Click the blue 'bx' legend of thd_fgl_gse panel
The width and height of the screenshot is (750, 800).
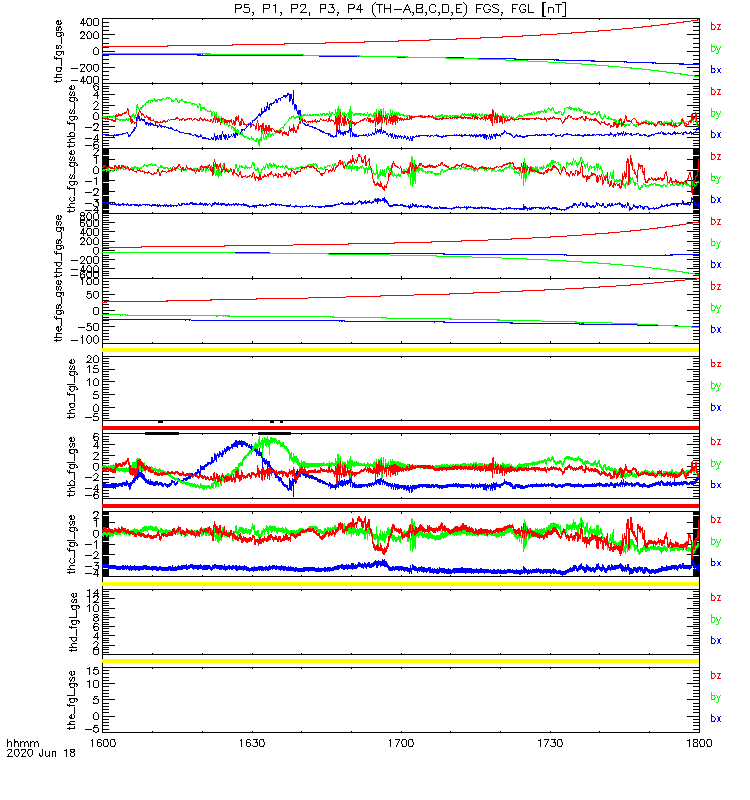[716, 640]
